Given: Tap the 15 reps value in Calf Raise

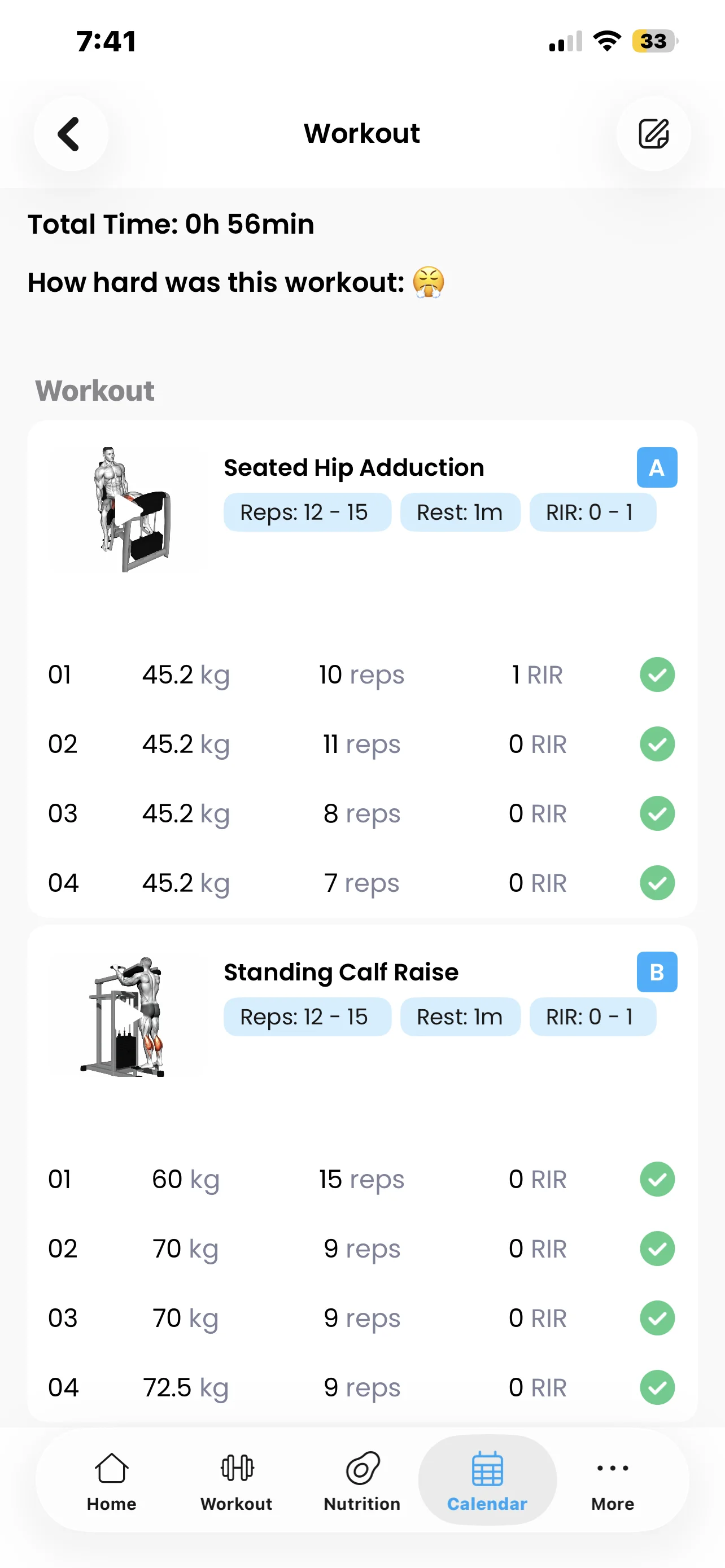Looking at the screenshot, I should coord(361,1179).
